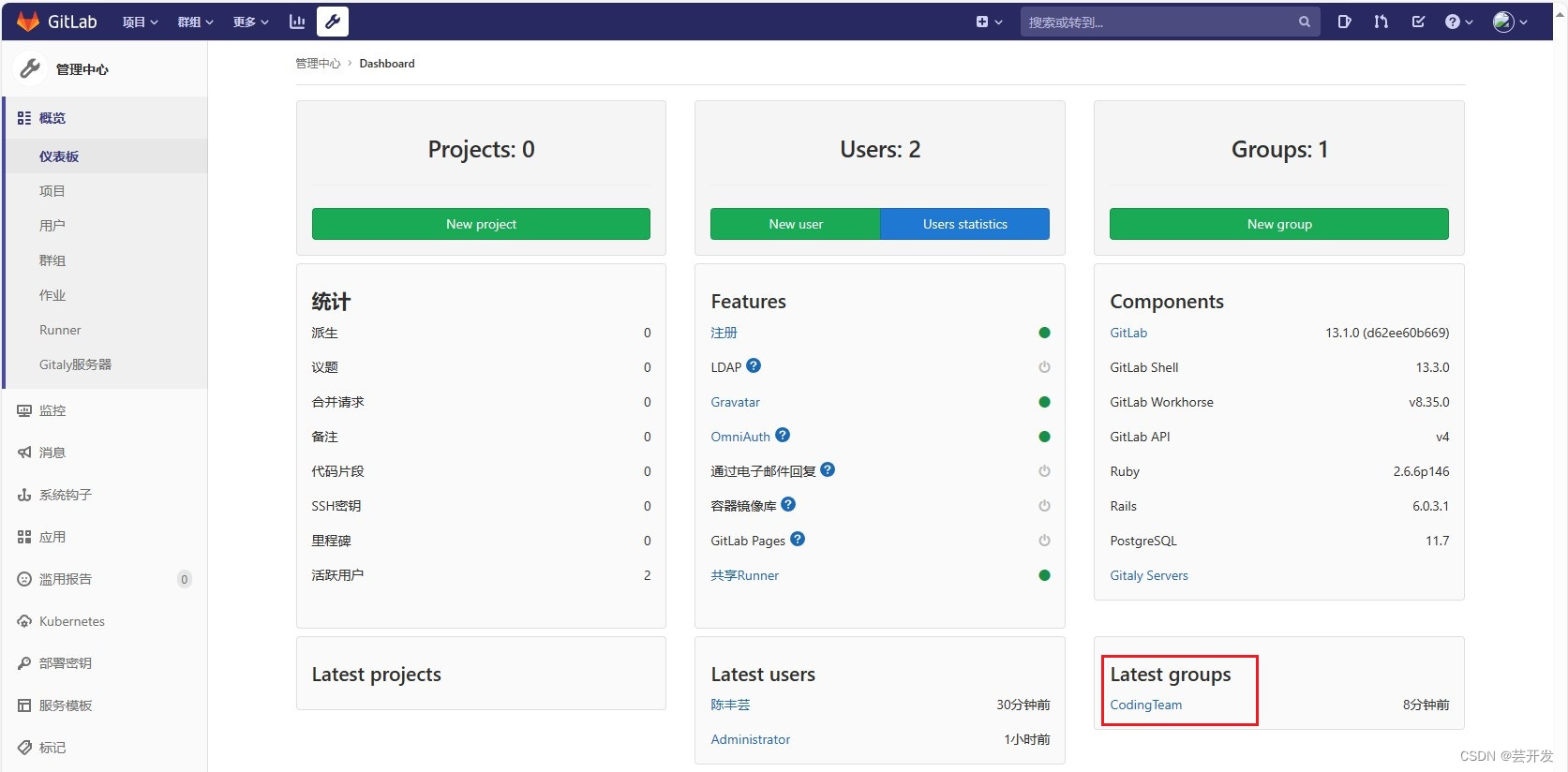This screenshot has height=772, width=1568.
Task: Open the Gravatar link
Action: (x=735, y=402)
